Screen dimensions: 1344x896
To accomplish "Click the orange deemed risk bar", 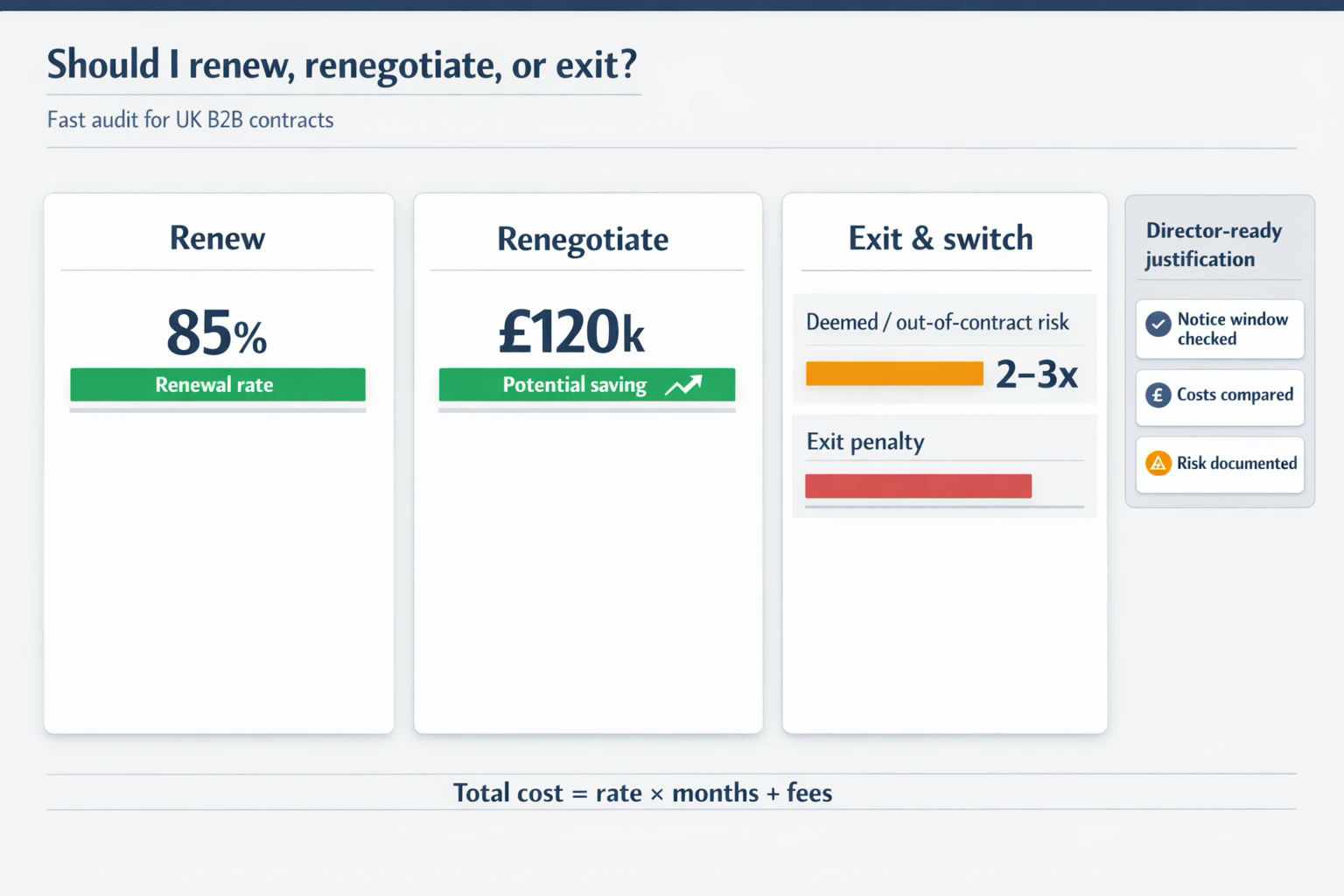I will (x=894, y=374).
